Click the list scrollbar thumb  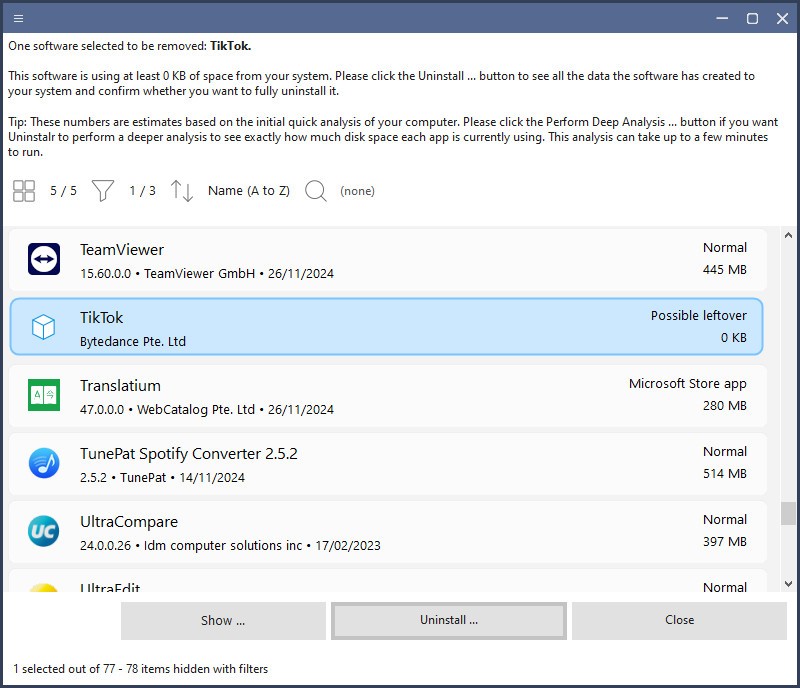click(788, 513)
